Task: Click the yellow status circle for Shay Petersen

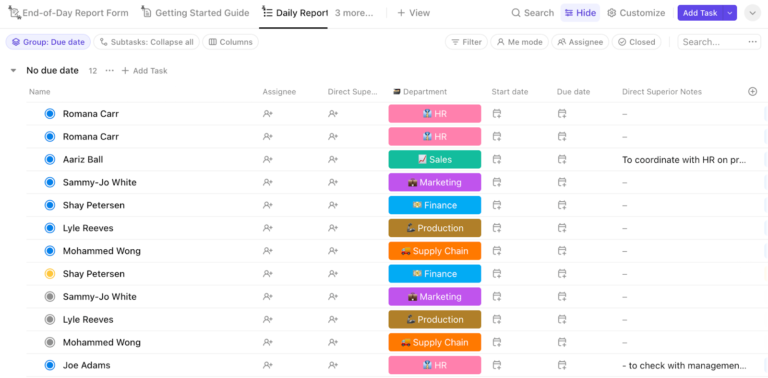Action: tap(49, 274)
